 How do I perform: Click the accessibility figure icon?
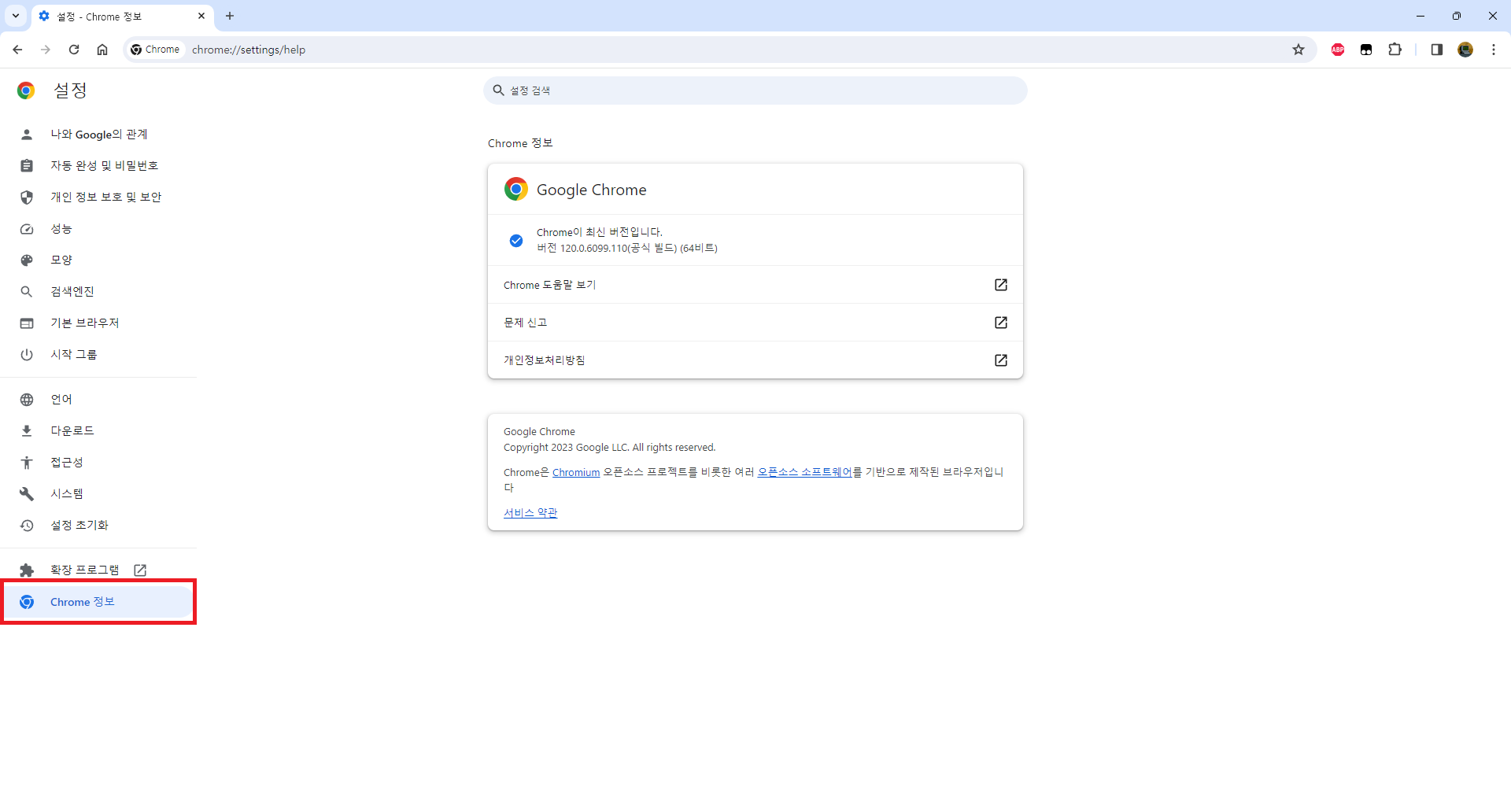click(27, 463)
